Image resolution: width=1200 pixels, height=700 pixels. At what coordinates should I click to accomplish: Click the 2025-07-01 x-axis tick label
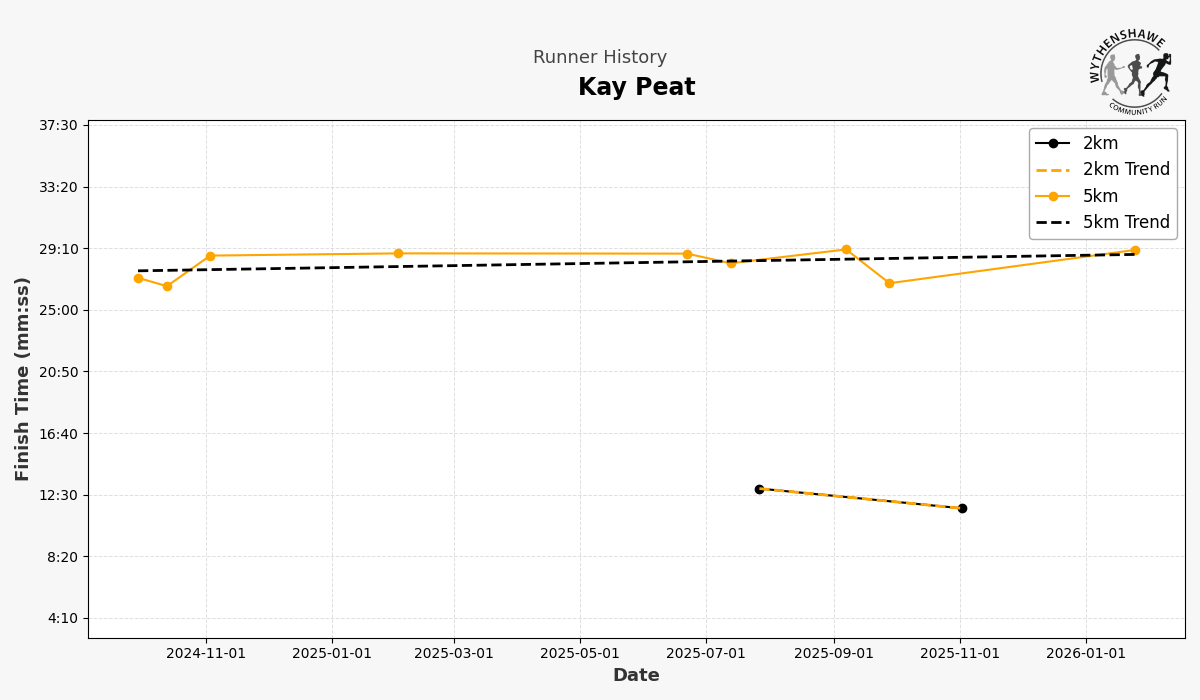click(706, 653)
